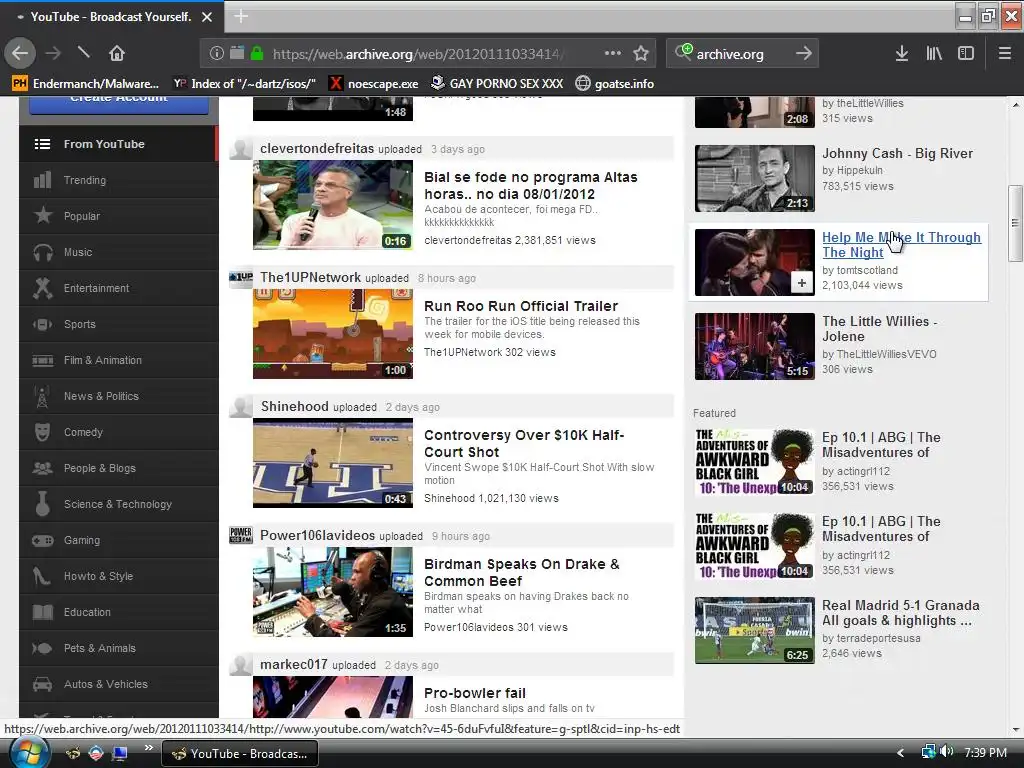Click the taskbar volume speaker icon

[947, 752]
